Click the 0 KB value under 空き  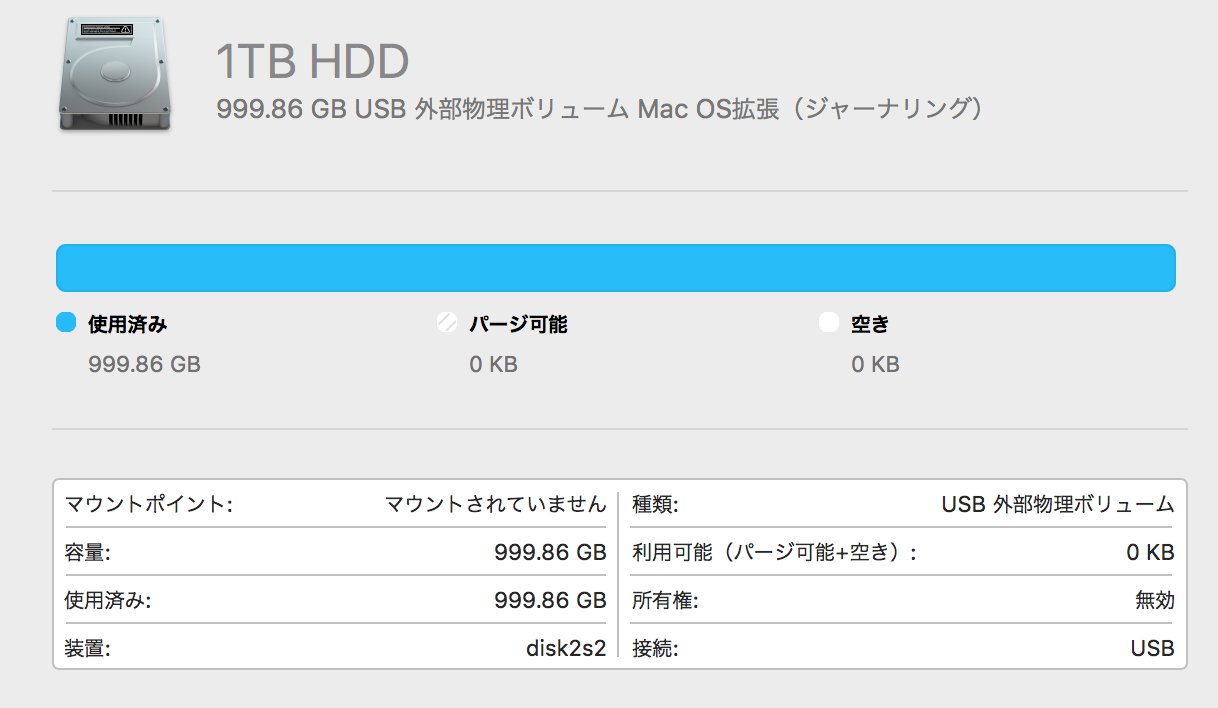pos(875,364)
